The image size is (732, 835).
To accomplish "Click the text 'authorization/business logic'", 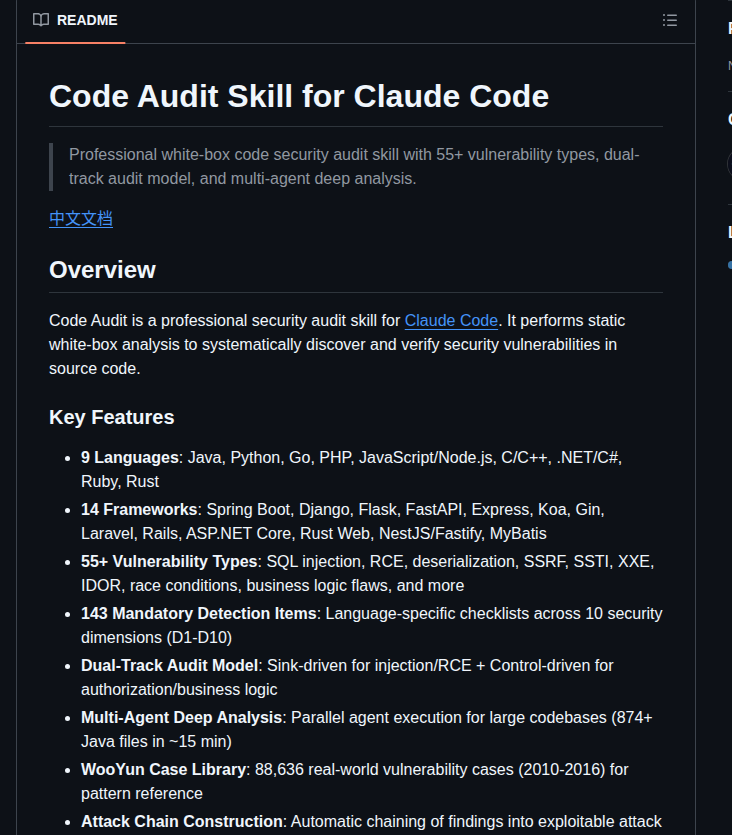I will 179,690.
